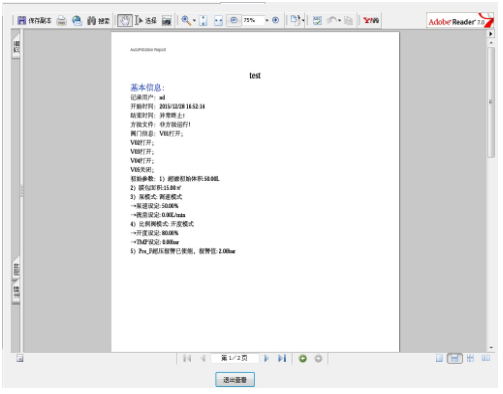The width and height of the screenshot is (503, 394).
Task: Click the Adobe Reader 7.0 logo
Action: [460, 21]
